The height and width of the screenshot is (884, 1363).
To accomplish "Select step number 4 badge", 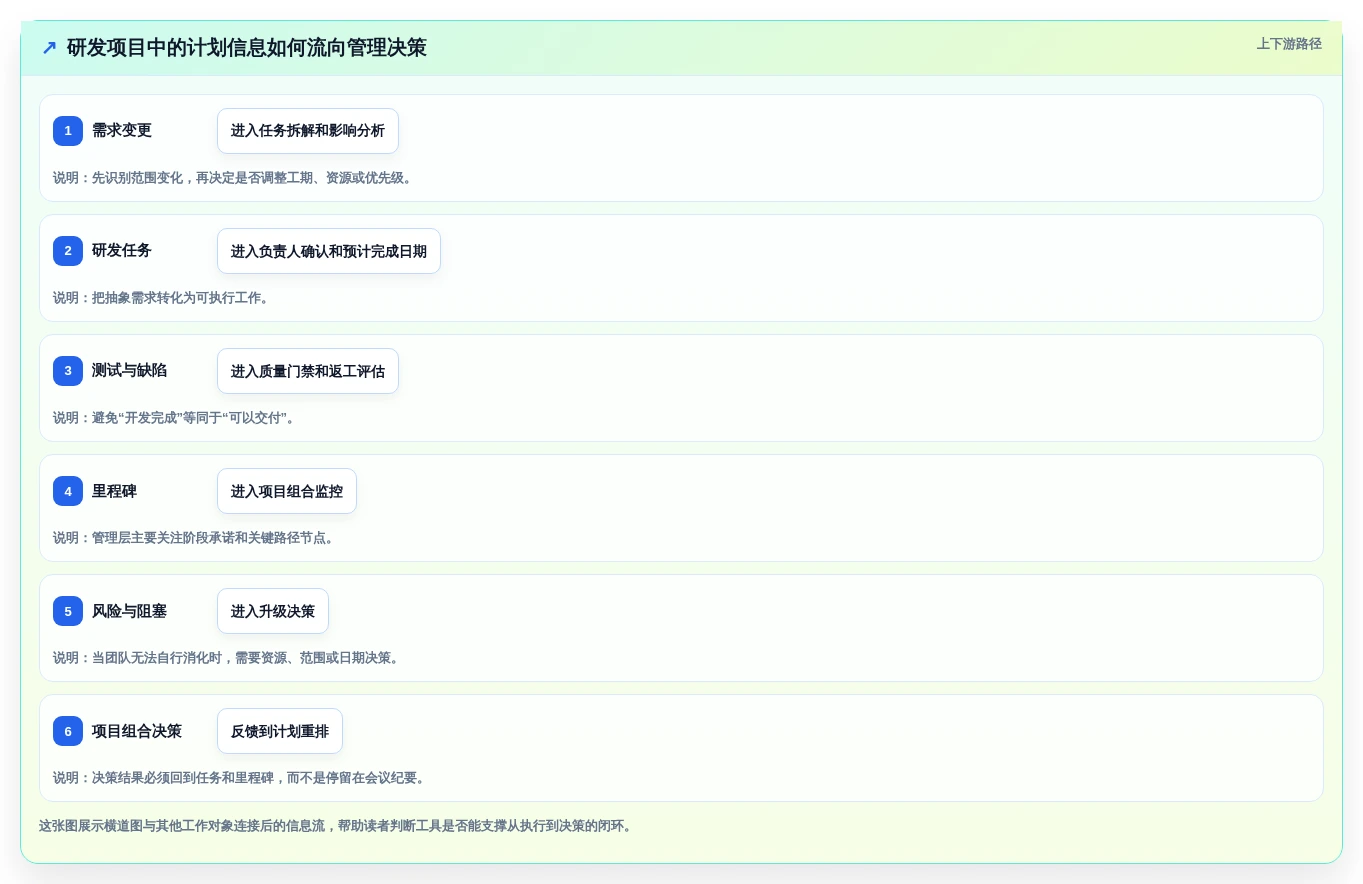I will pos(68,491).
